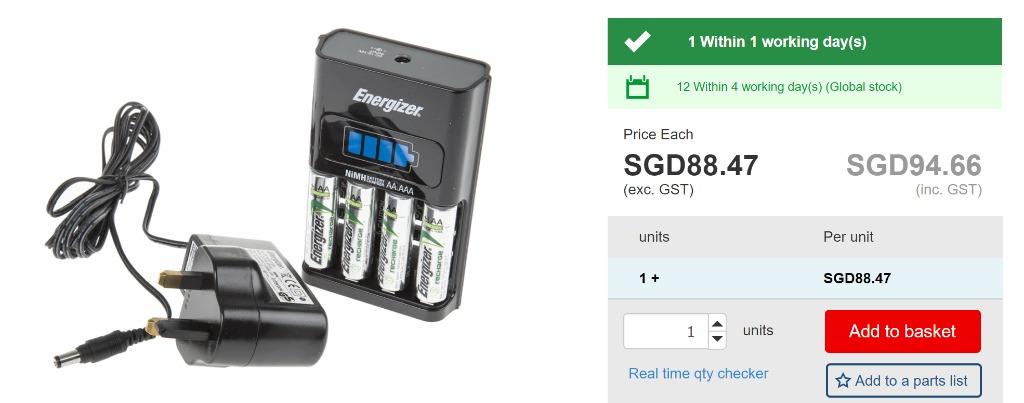Image resolution: width=1024 pixels, height=403 pixels.
Task: Click the 'Per unit' column header
Action: click(x=848, y=237)
